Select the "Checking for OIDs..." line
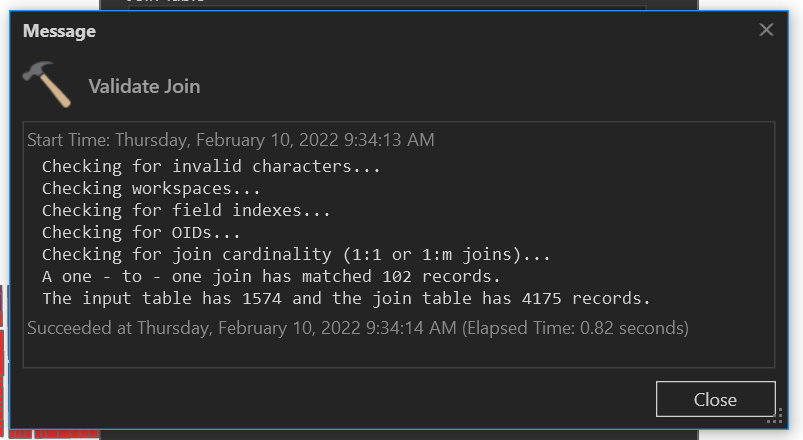Viewport: 803px width, 440px height. [x=141, y=232]
